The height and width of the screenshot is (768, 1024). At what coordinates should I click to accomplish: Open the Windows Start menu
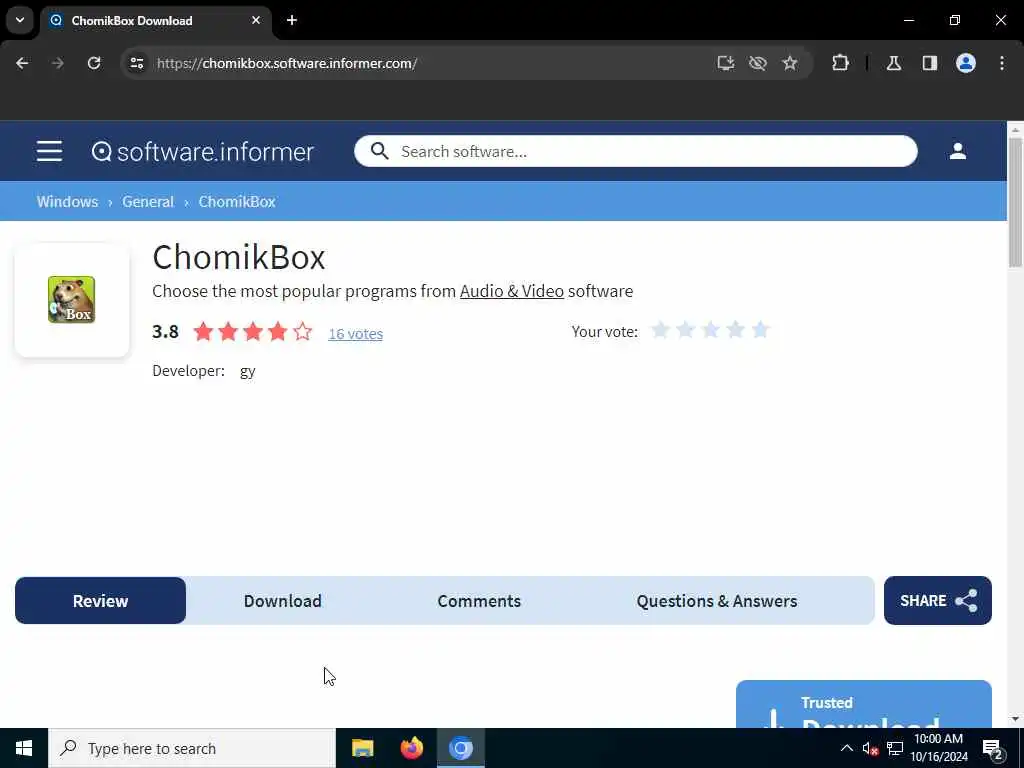[24, 748]
